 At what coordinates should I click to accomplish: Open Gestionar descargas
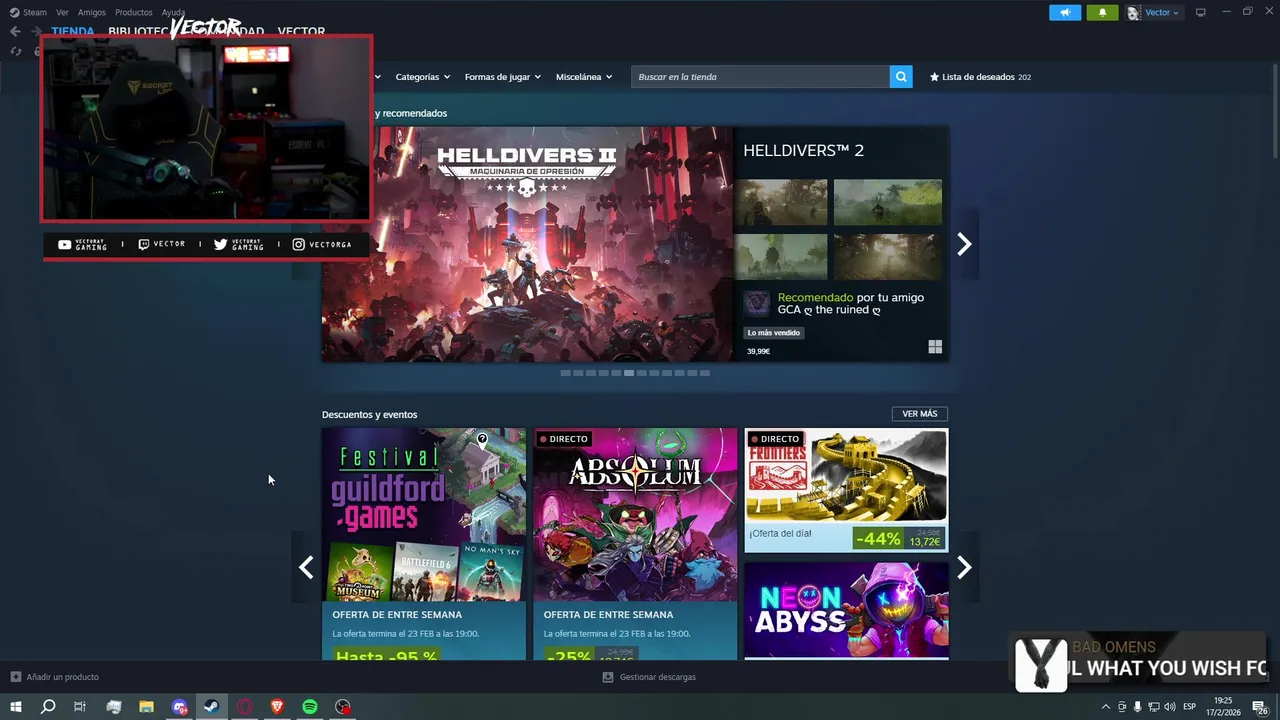pos(649,677)
